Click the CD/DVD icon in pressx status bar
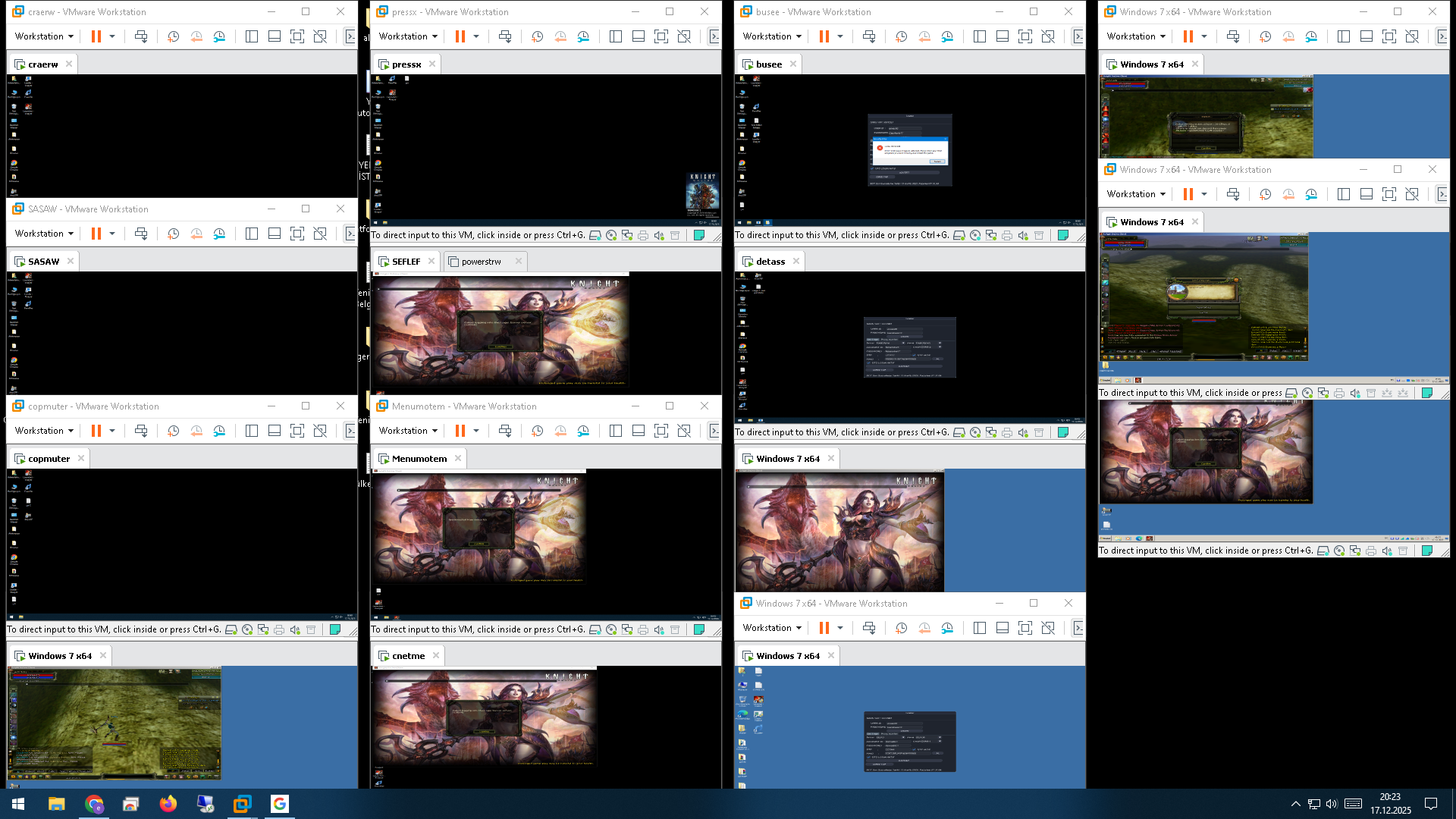Viewport: 1456px width, 819px height. coord(611,236)
